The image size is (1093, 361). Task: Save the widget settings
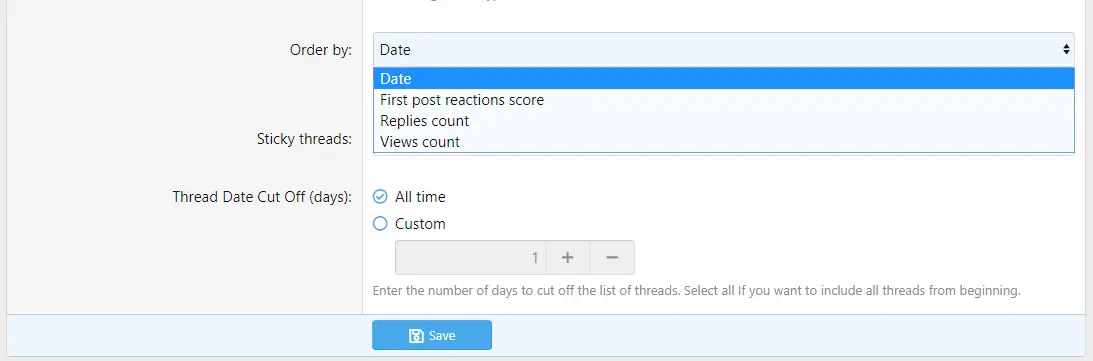click(x=431, y=335)
